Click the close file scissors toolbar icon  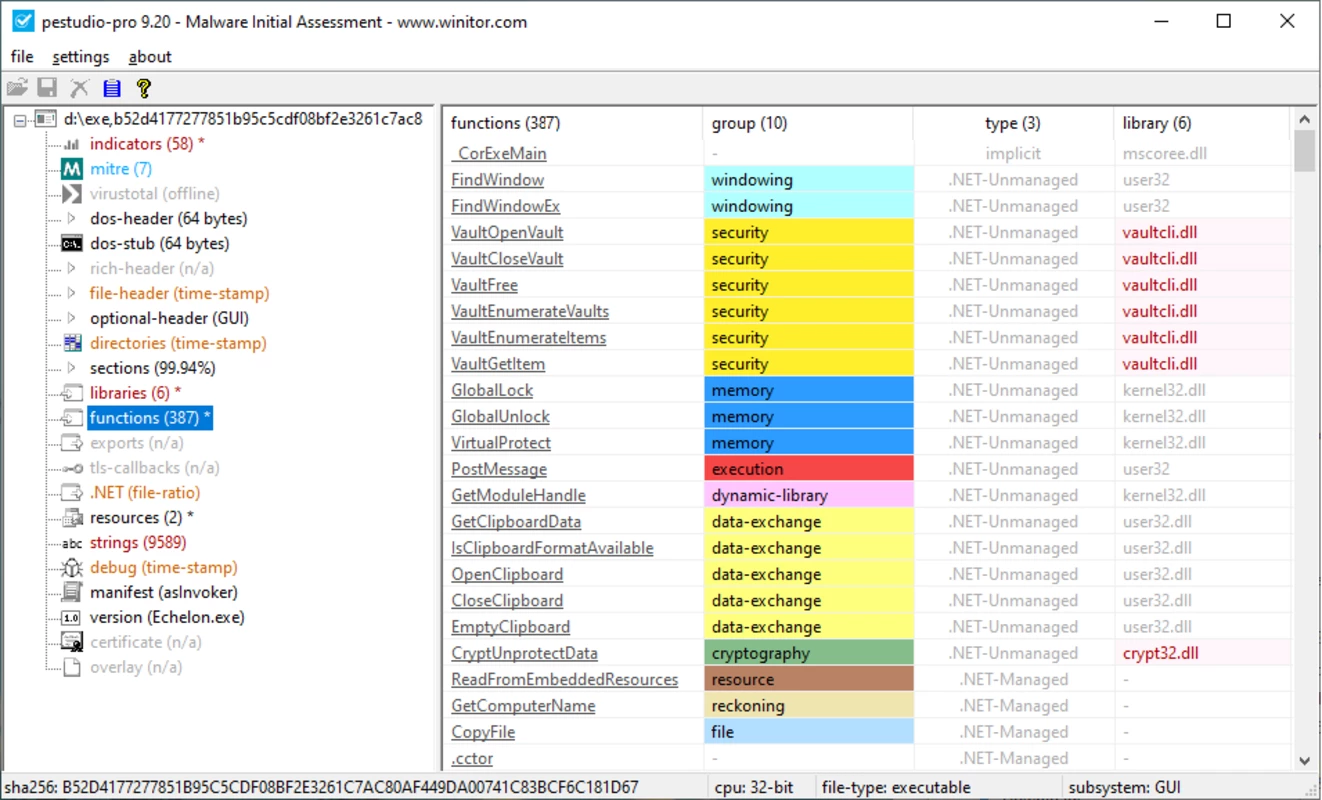pyautogui.click(x=80, y=88)
